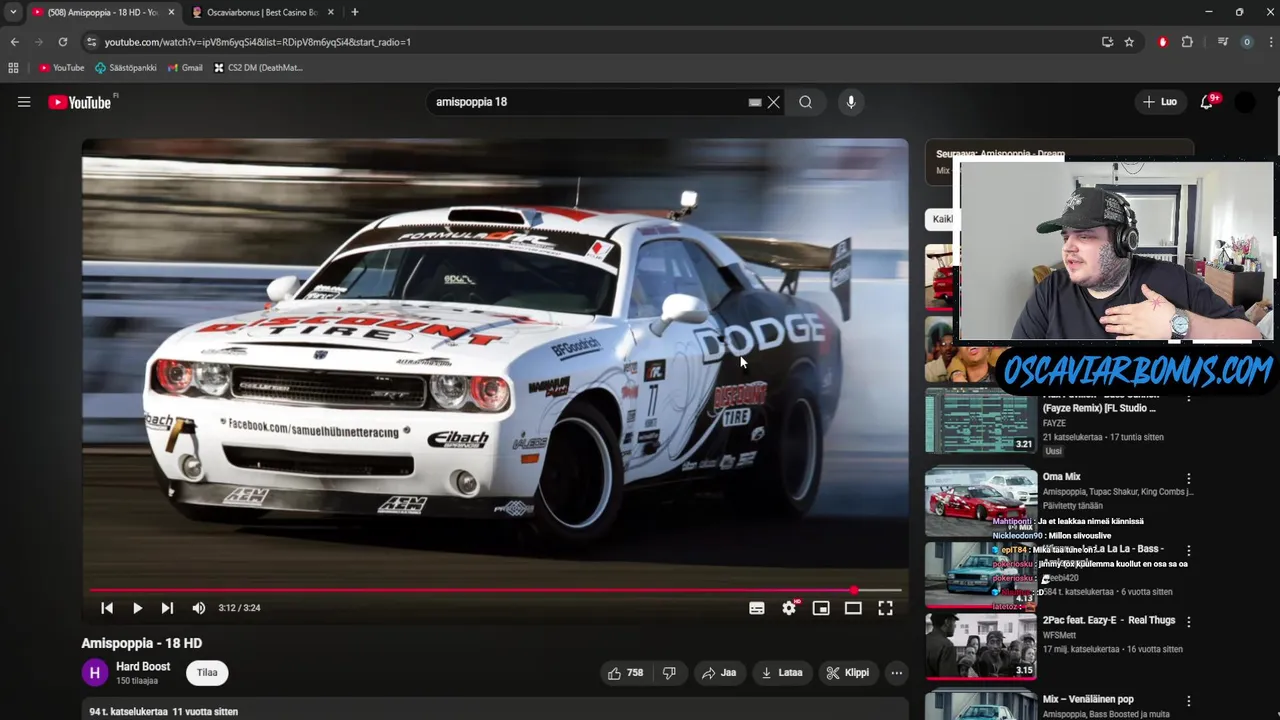
Task: Toggle subtitles in the player
Action: 757,608
